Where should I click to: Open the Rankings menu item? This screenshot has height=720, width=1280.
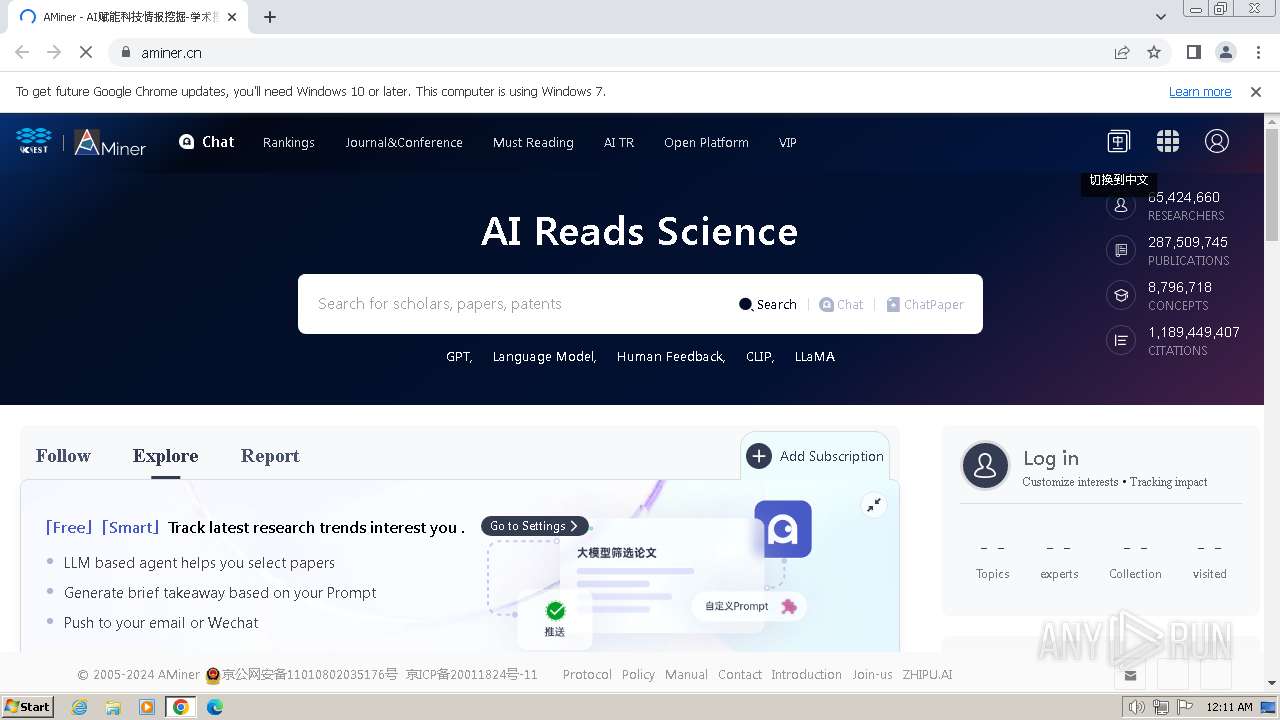[289, 142]
